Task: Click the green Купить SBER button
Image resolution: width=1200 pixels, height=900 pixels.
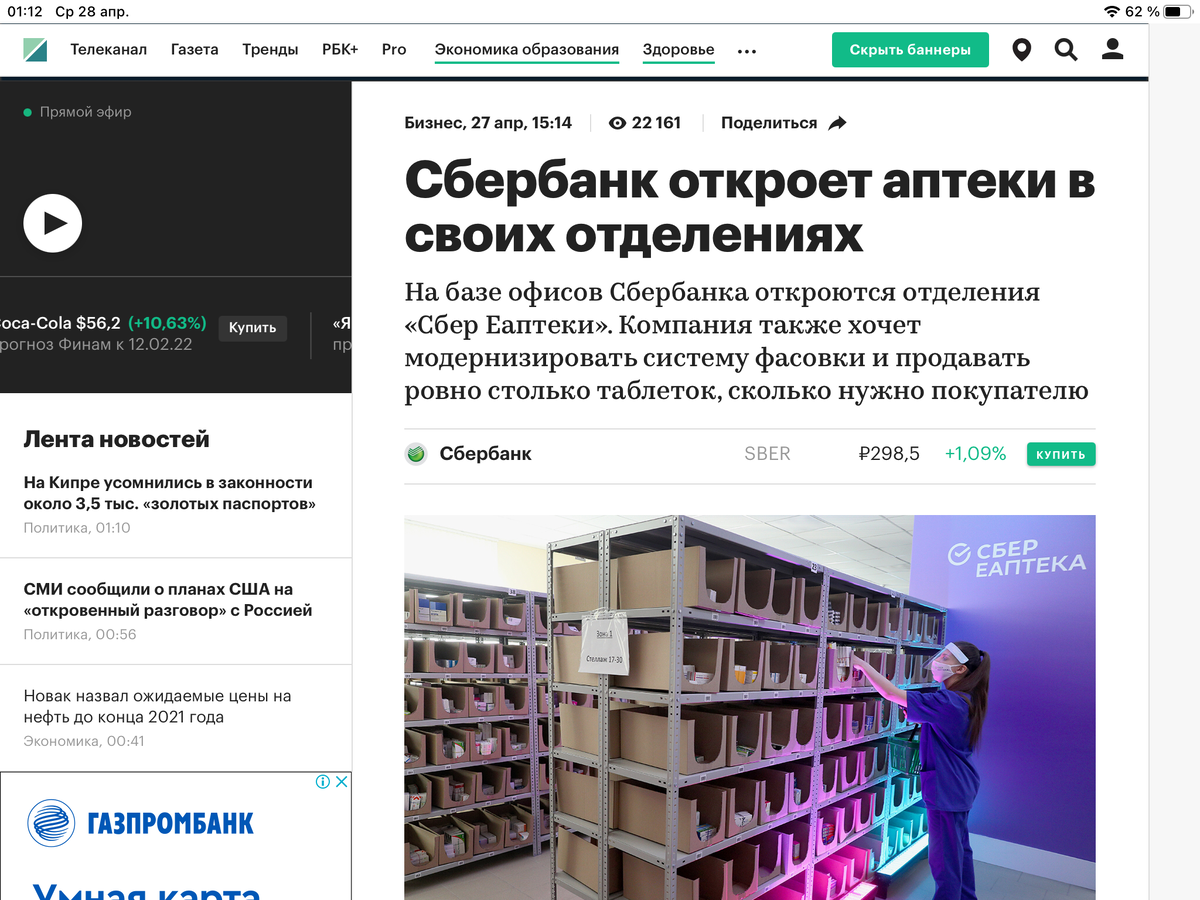Action: pyautogui.click(x=1061, y=454)
